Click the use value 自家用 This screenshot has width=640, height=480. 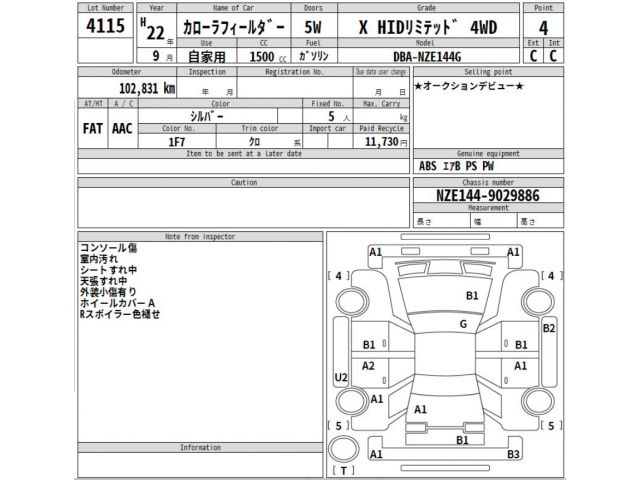pyautogui.click(x=207, y=56)
